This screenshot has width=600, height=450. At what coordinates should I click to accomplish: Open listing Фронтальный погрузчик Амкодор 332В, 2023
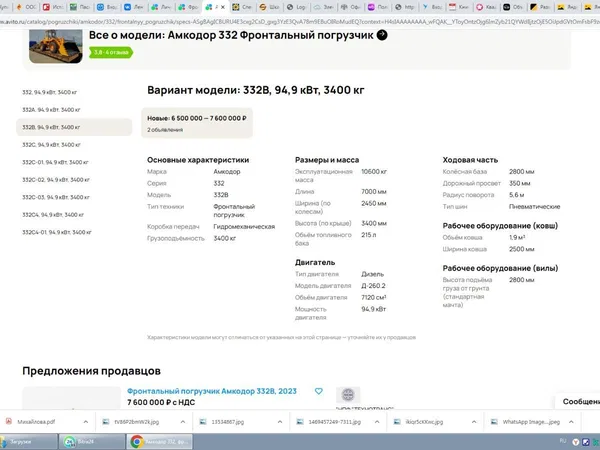212,391
